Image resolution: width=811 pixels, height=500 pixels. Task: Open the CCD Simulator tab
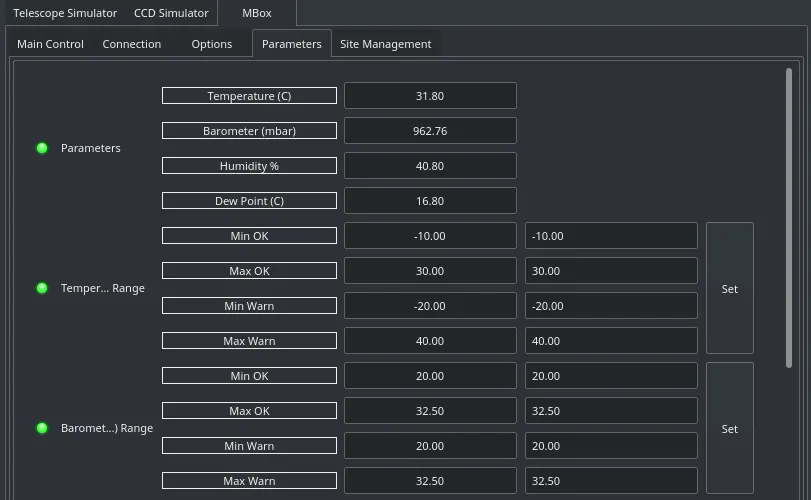click(171, 13)
